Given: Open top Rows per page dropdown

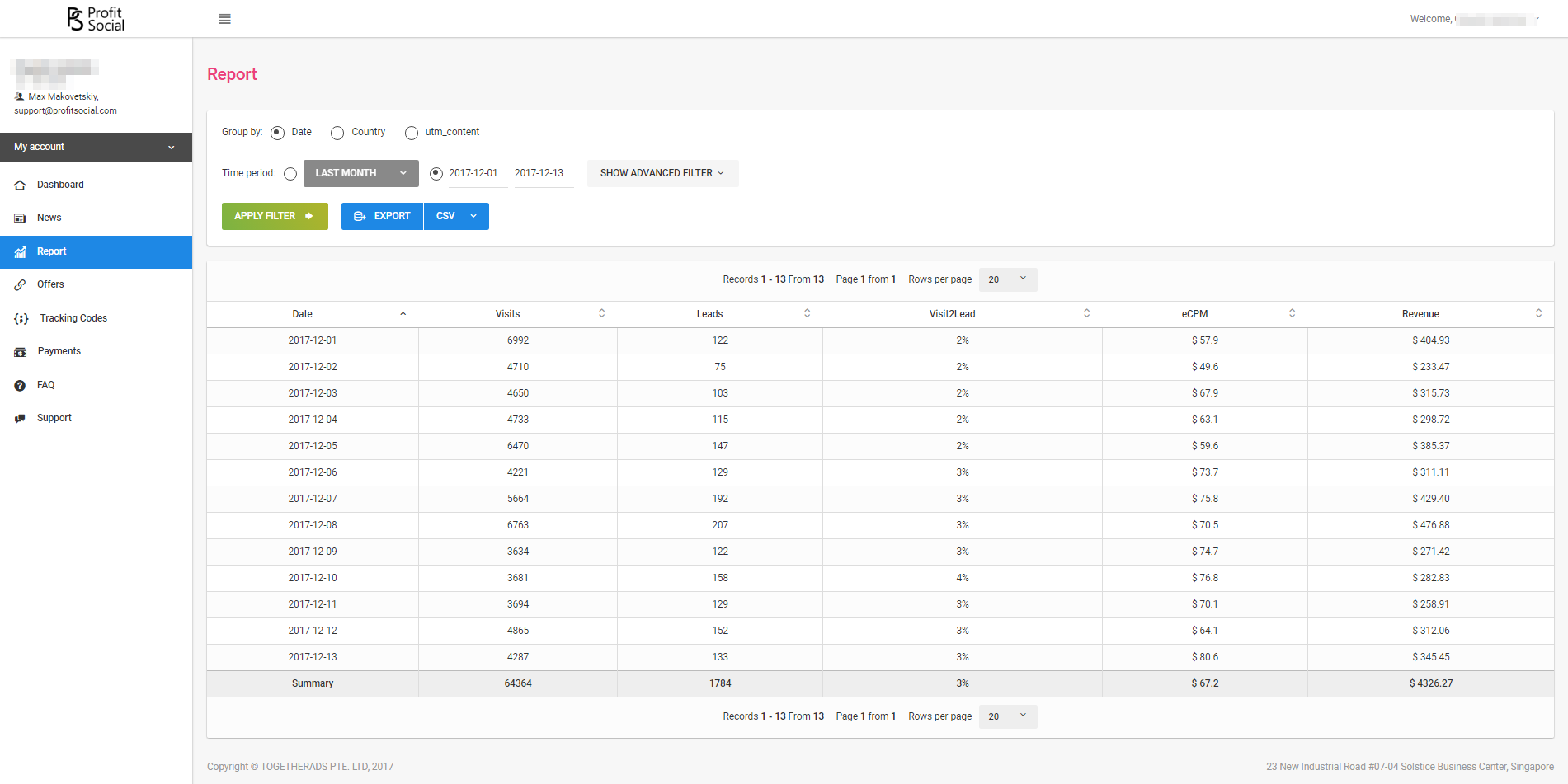Looking at the screenshot, I should coord(1007,279).
